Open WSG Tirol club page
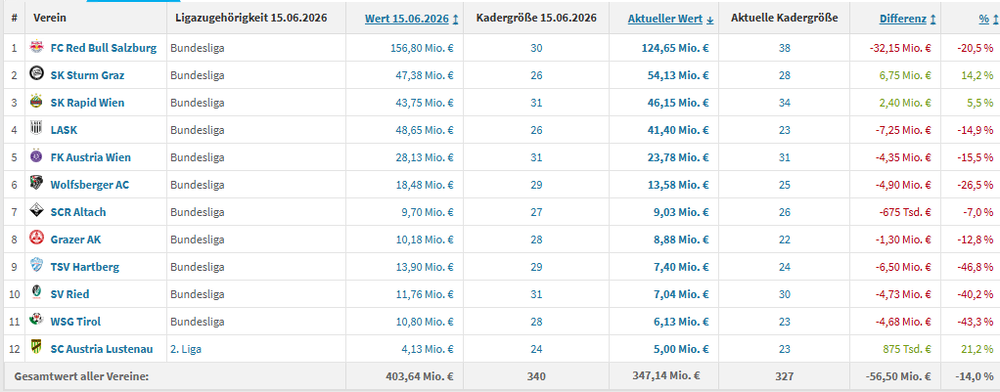This screenshot has height=392, width=1000. [x=75, y=322]
